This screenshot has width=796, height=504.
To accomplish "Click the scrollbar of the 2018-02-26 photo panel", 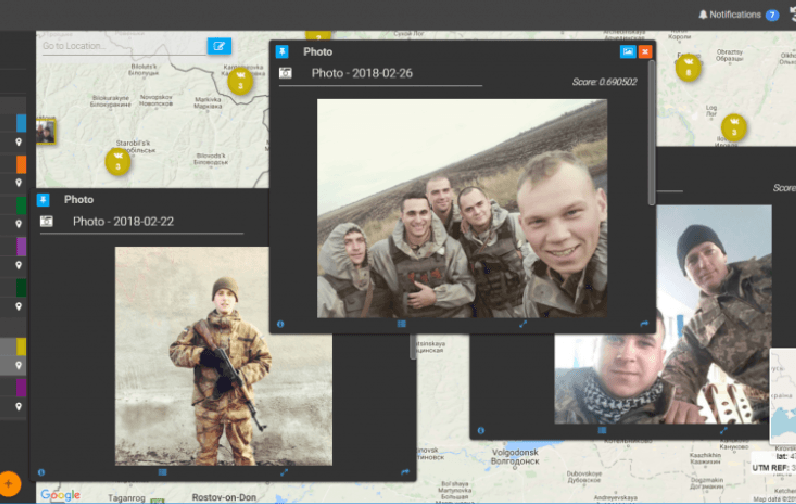I will tap(652, 130).
